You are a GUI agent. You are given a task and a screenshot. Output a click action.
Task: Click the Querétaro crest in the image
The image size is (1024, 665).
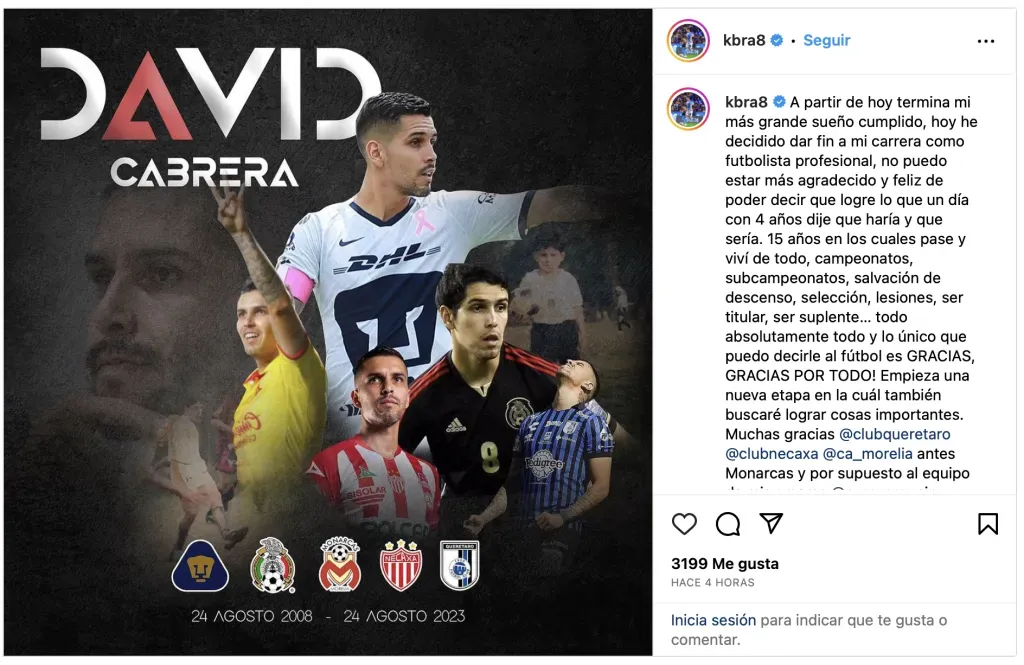click(459, 565)
